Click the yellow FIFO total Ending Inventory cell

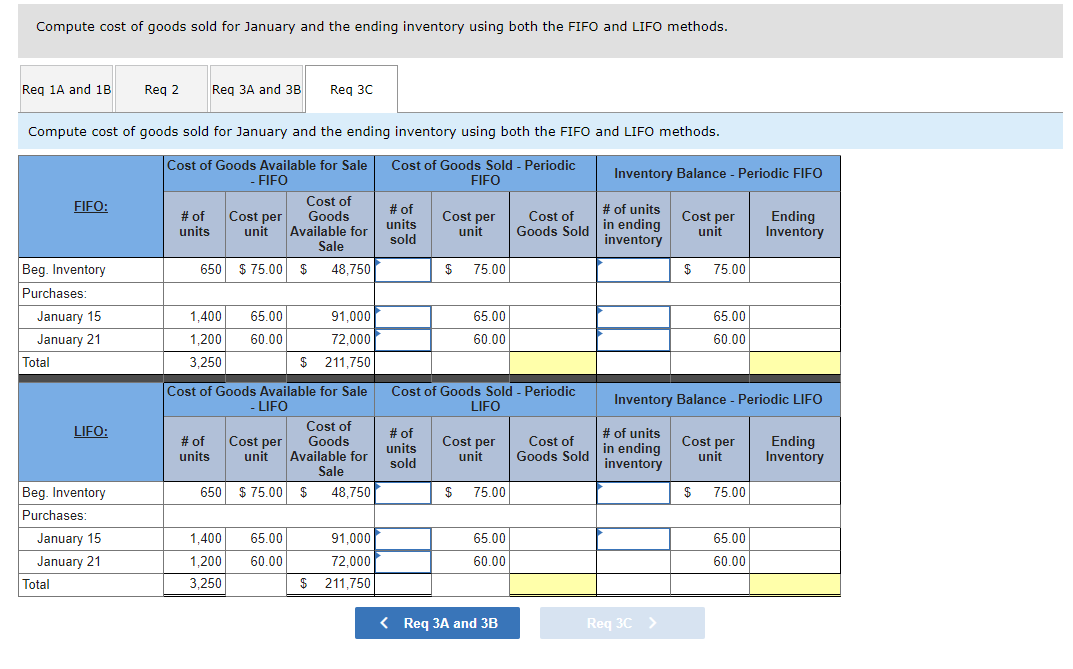(794, 362)
